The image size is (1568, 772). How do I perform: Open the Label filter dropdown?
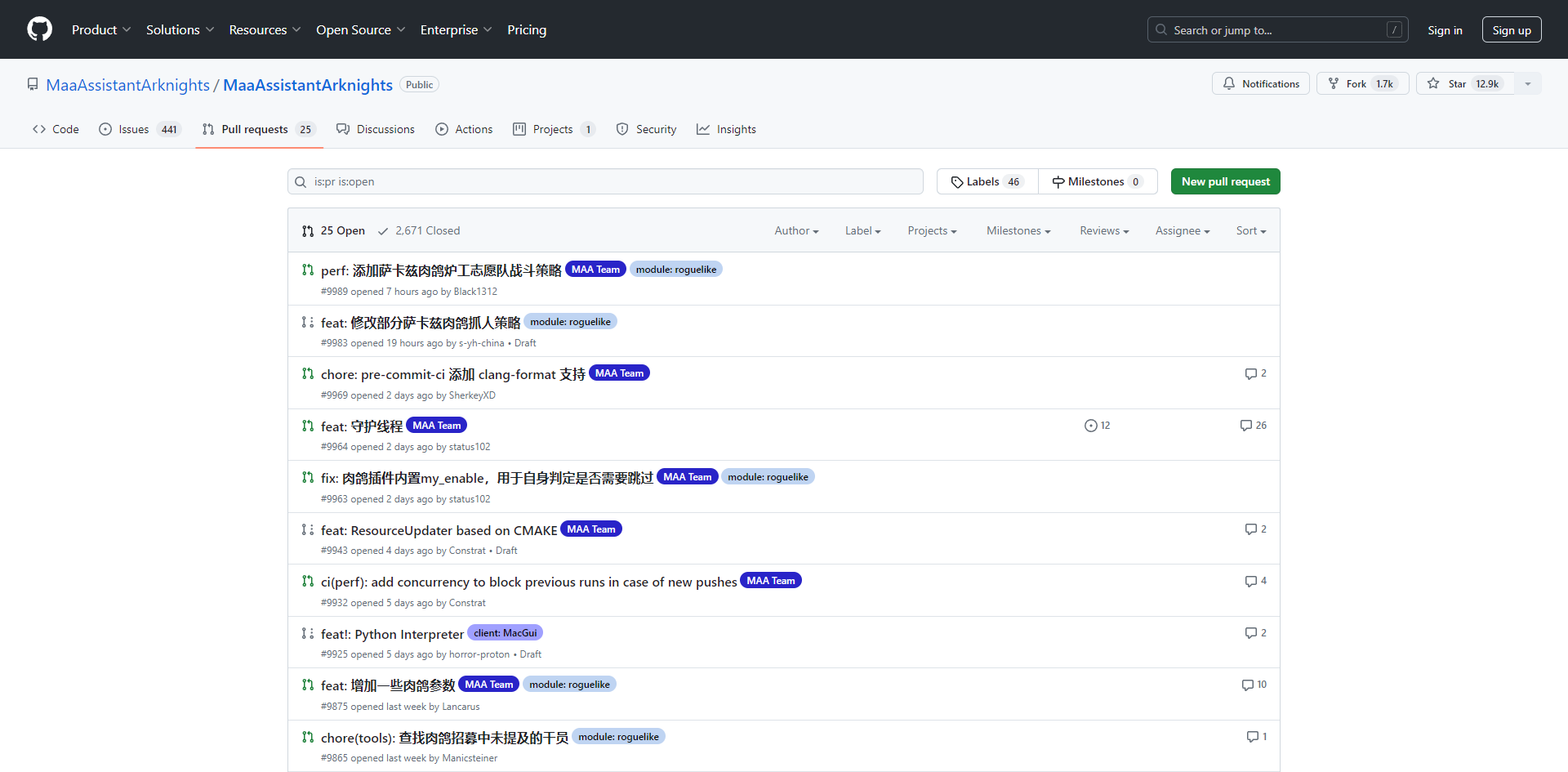point(863,230)
